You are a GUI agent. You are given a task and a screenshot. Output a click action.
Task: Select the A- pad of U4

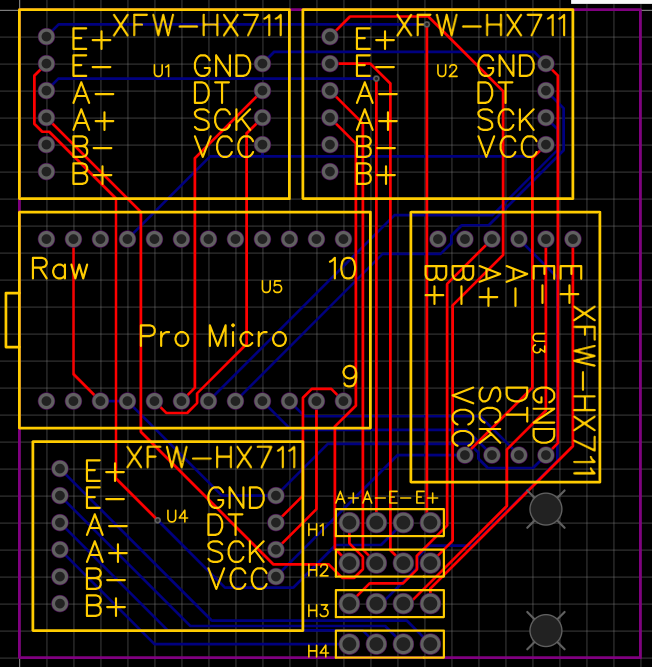click(x=60, y=523)
